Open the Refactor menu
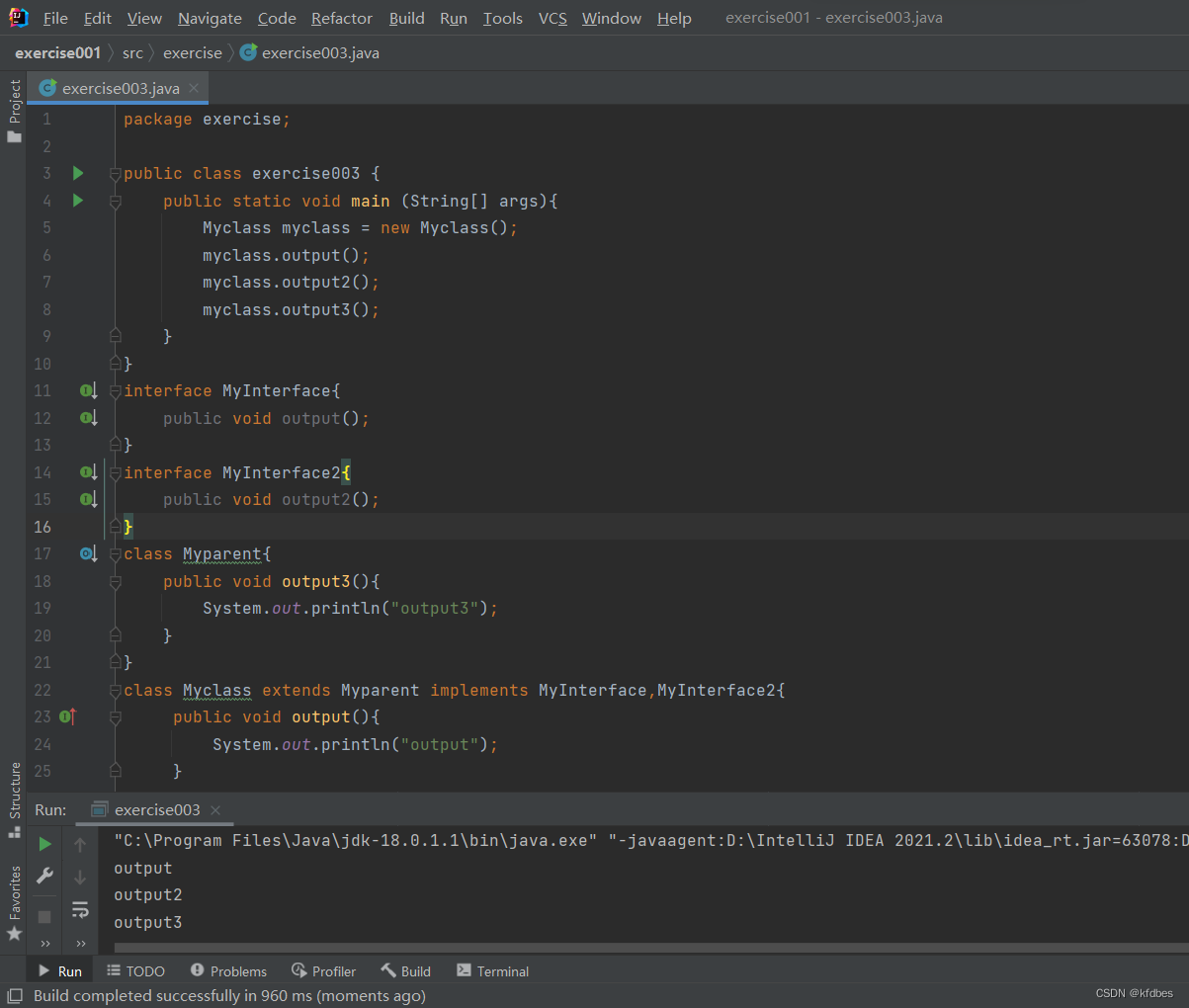1189x1008 pixels. (341, 19)
